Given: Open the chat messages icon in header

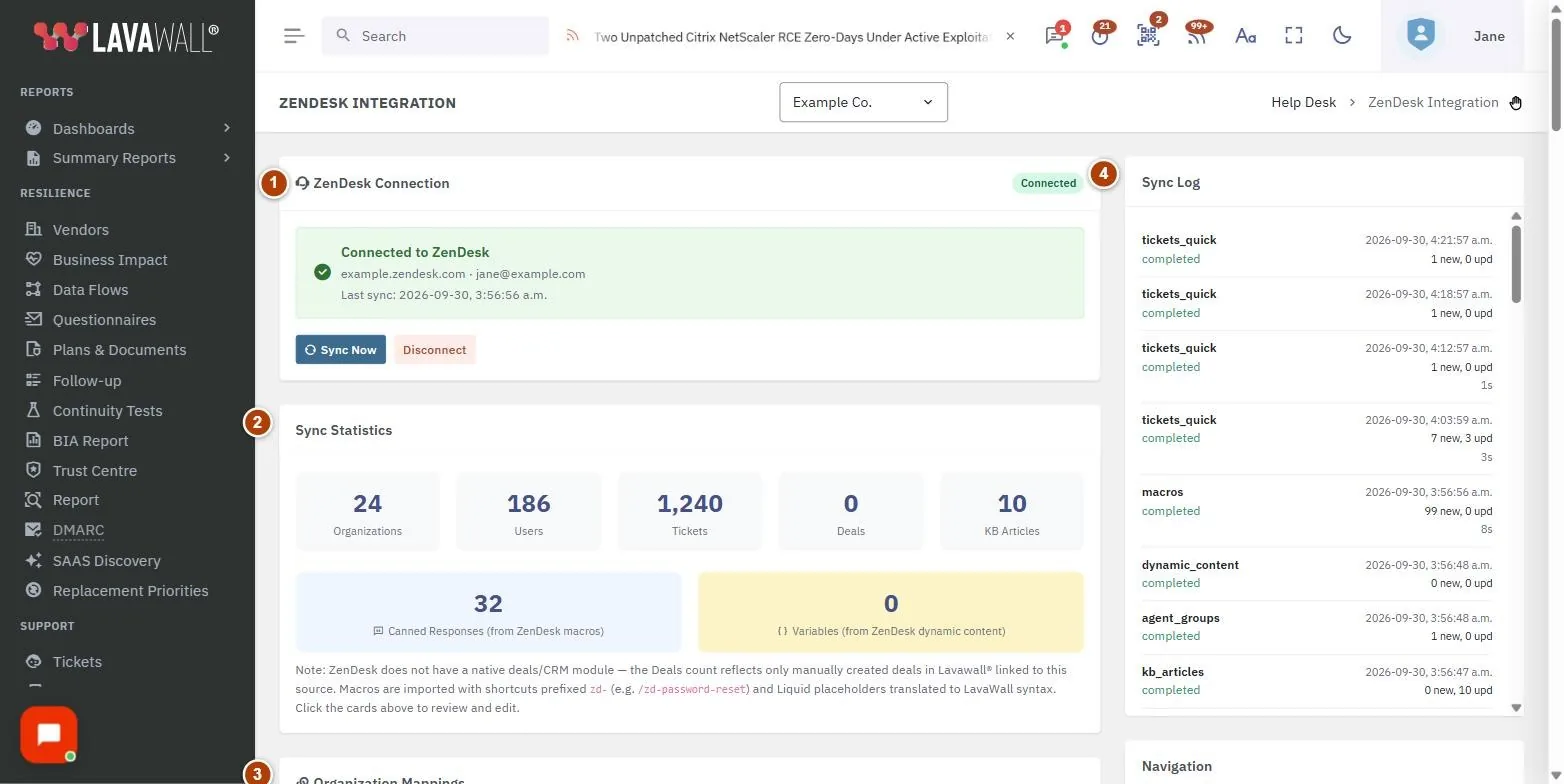Looking at the screenshot, I should pos(1054,36).
